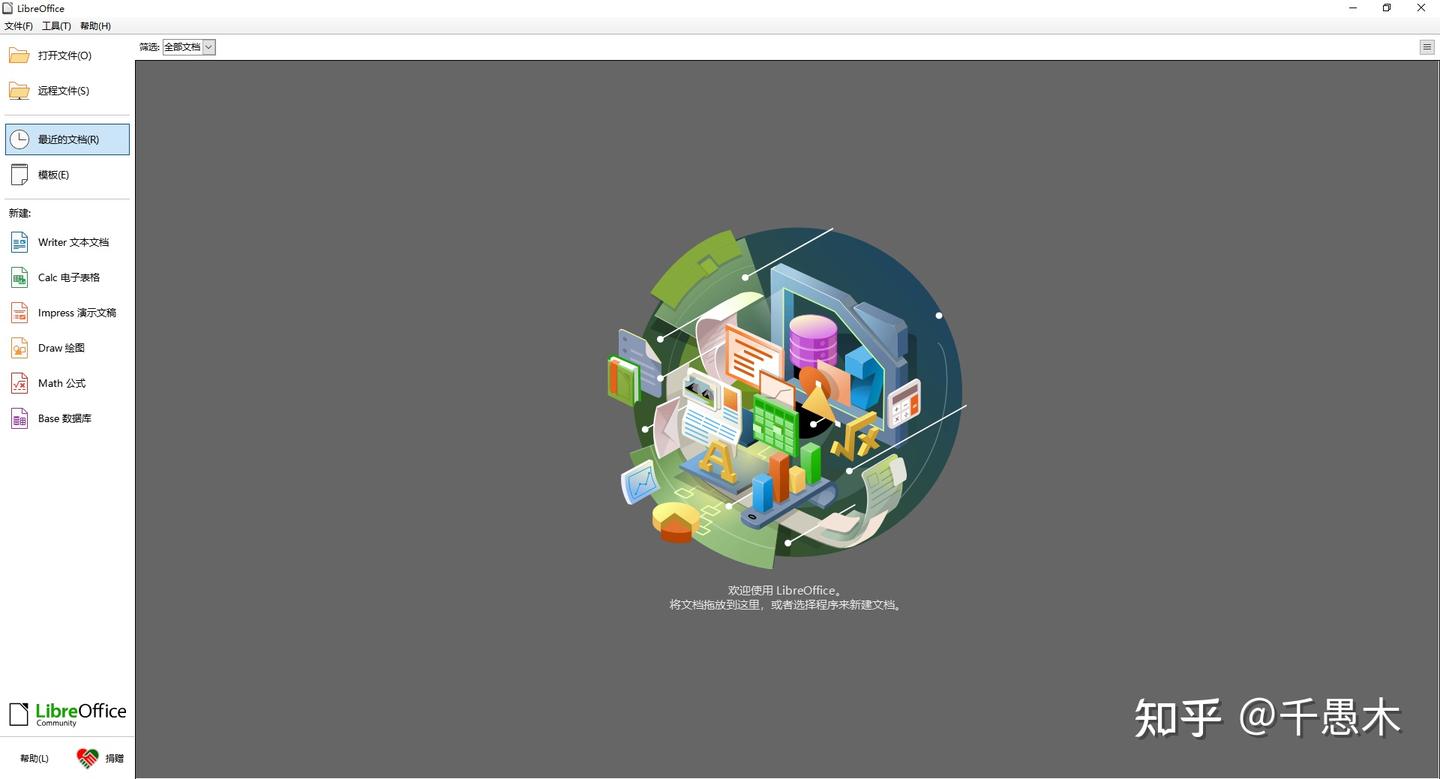
Task: Open a new Draw drawing
Action: [57, 347]
